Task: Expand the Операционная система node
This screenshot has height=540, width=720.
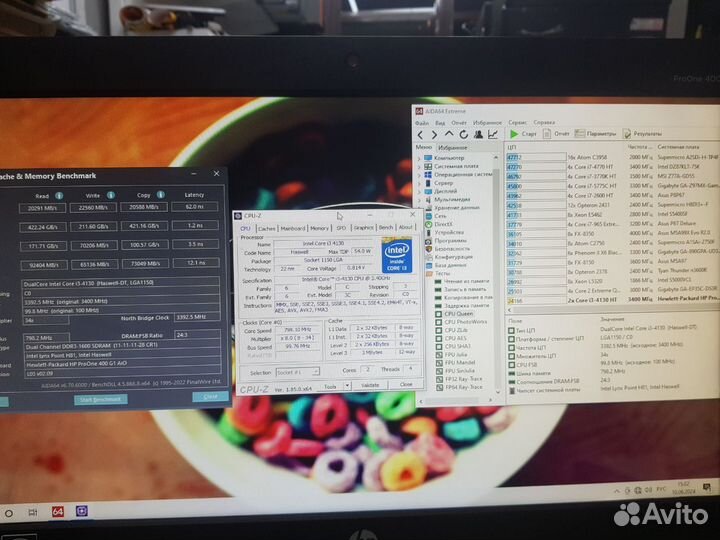Action: click(x=419, y=174)
